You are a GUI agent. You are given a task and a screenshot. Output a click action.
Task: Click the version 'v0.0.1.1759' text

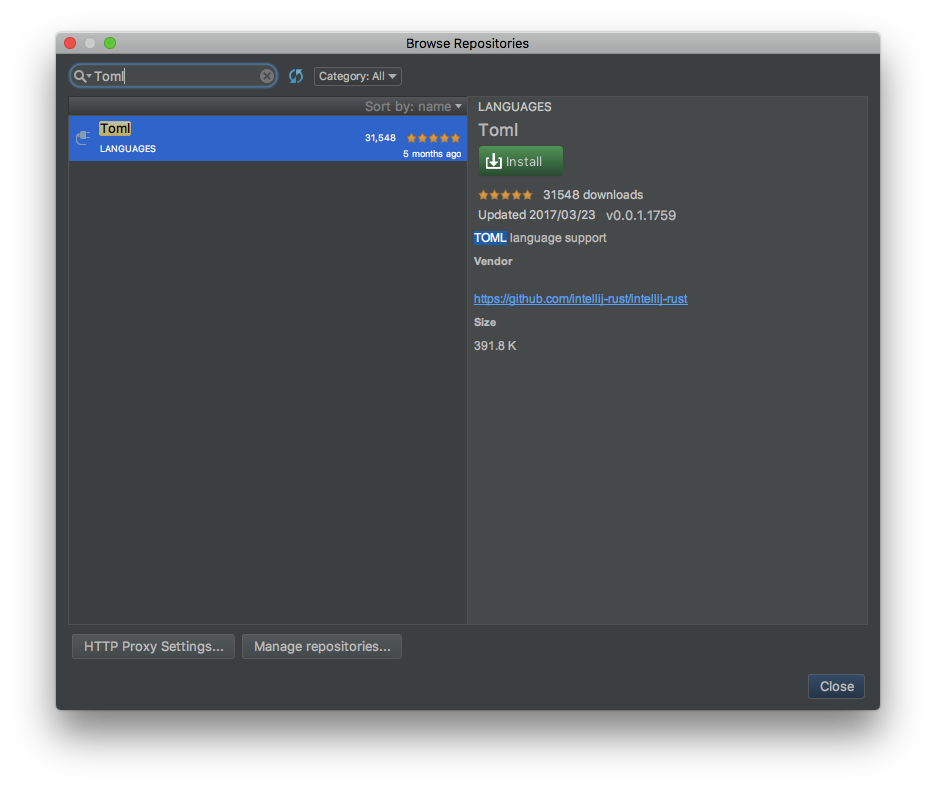[641, 216]
